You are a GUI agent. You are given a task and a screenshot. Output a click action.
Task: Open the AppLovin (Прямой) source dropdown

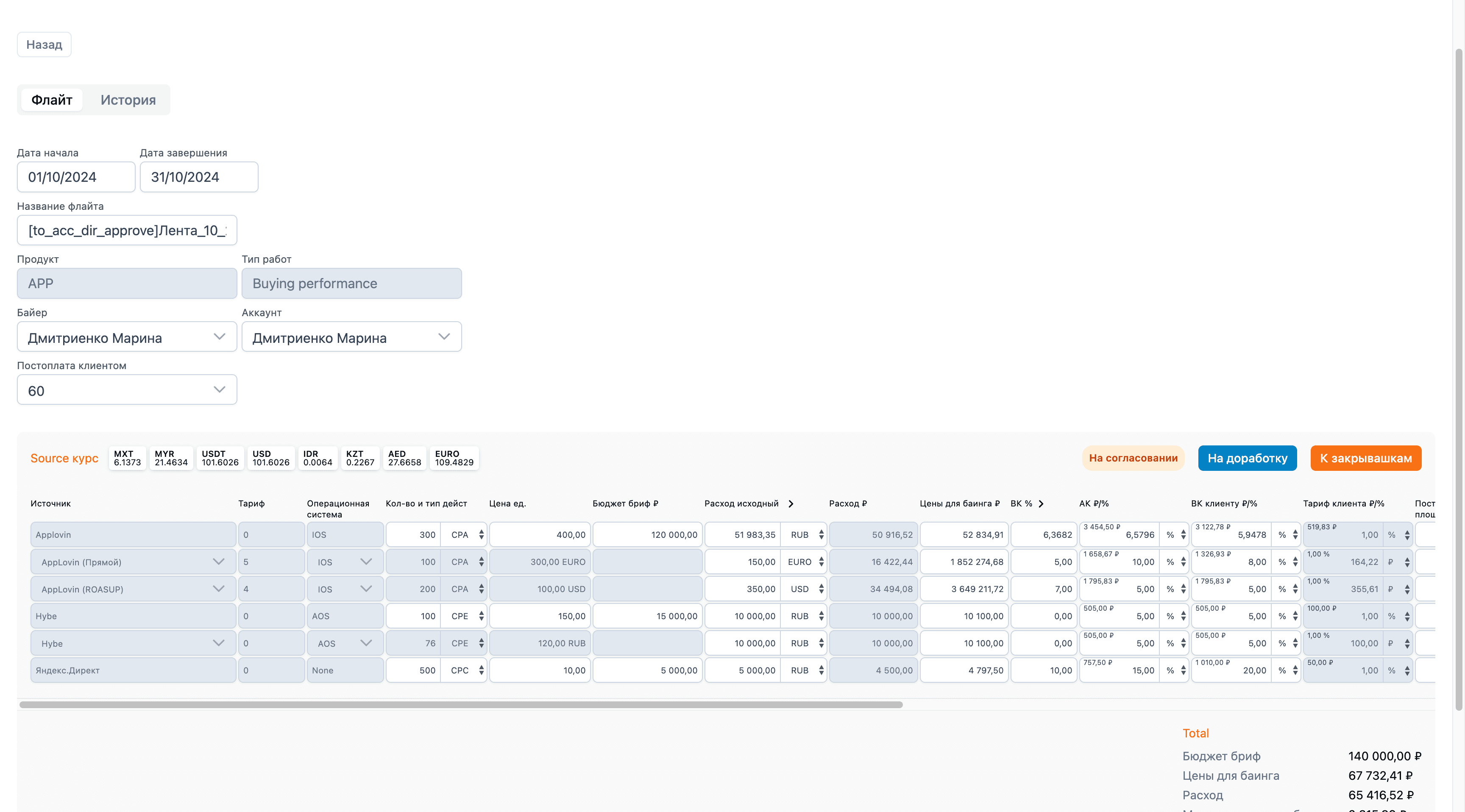click(x=133, y=562)
